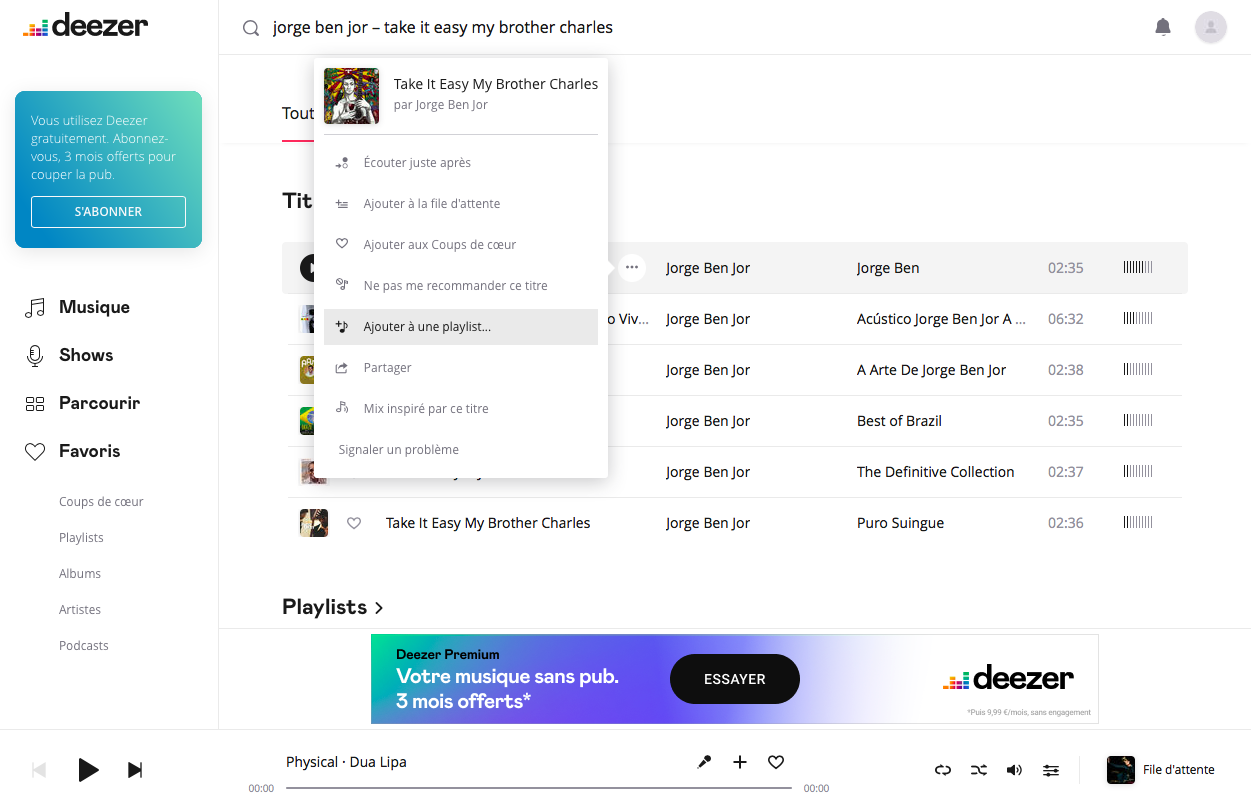
Task: Click album Best of Brazil
Action: 899,421
